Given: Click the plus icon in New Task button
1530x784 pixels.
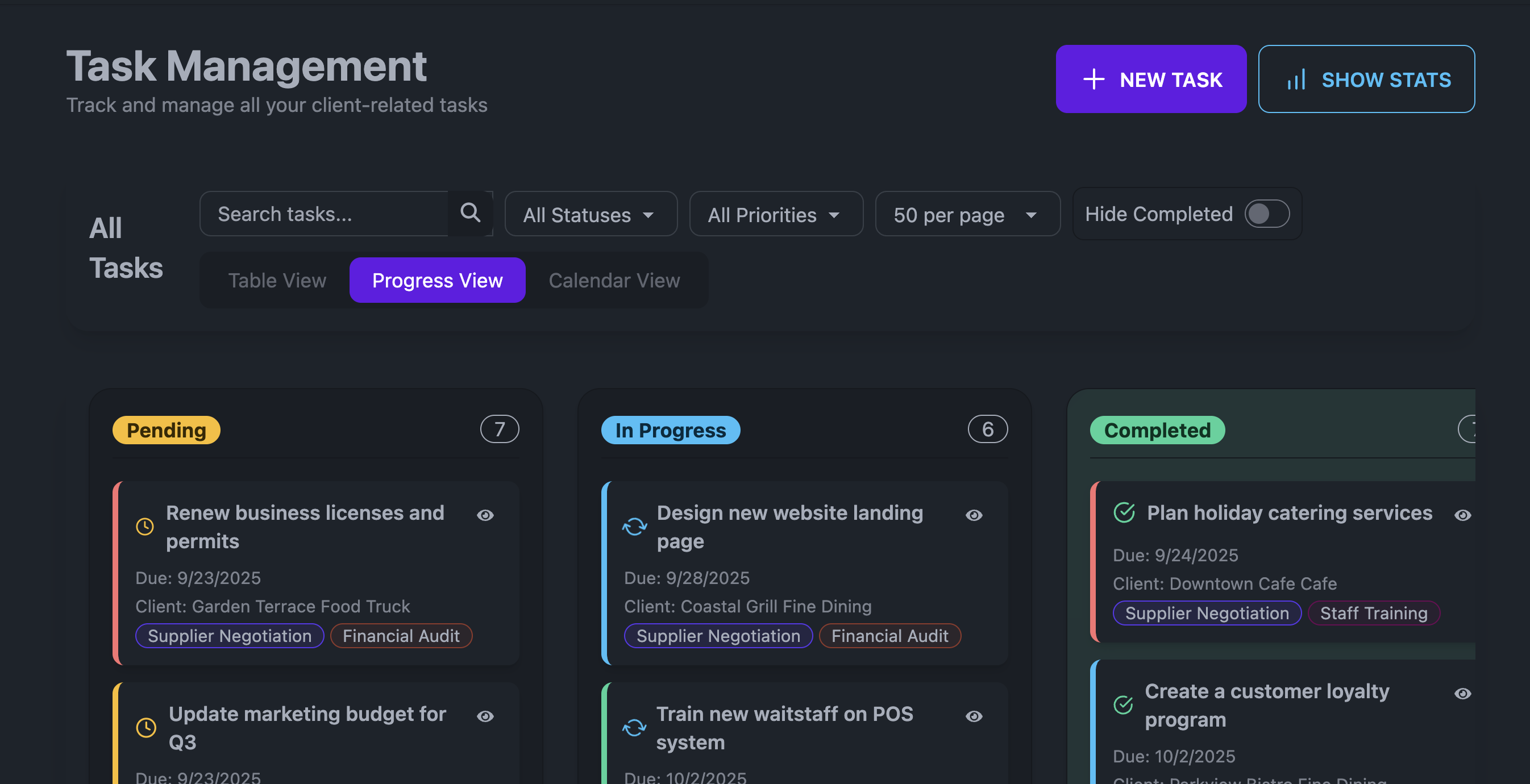Looking at the screenshot, I should pos(1094,80).
